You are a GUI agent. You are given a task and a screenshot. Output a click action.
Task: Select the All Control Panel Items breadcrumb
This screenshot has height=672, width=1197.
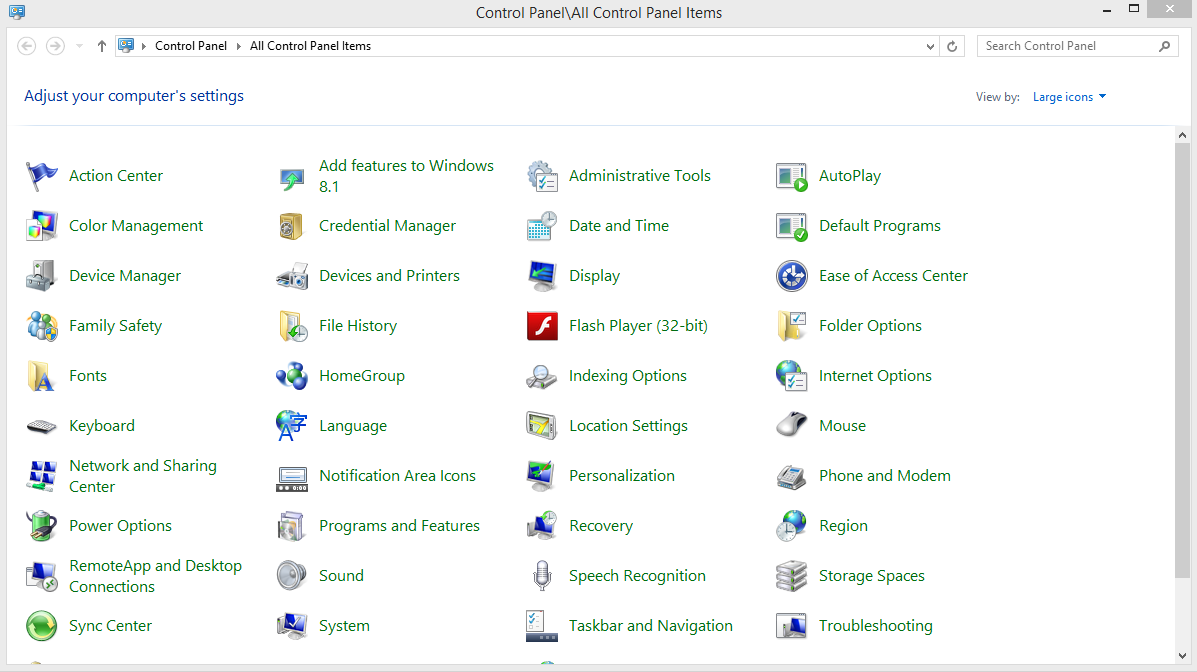(x=310, y=46)
